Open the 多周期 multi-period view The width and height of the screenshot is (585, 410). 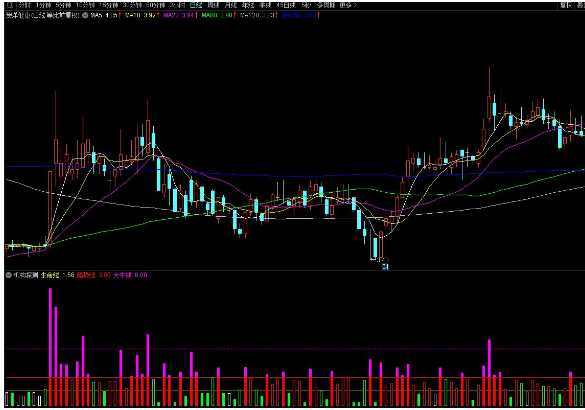click(326, 5)
